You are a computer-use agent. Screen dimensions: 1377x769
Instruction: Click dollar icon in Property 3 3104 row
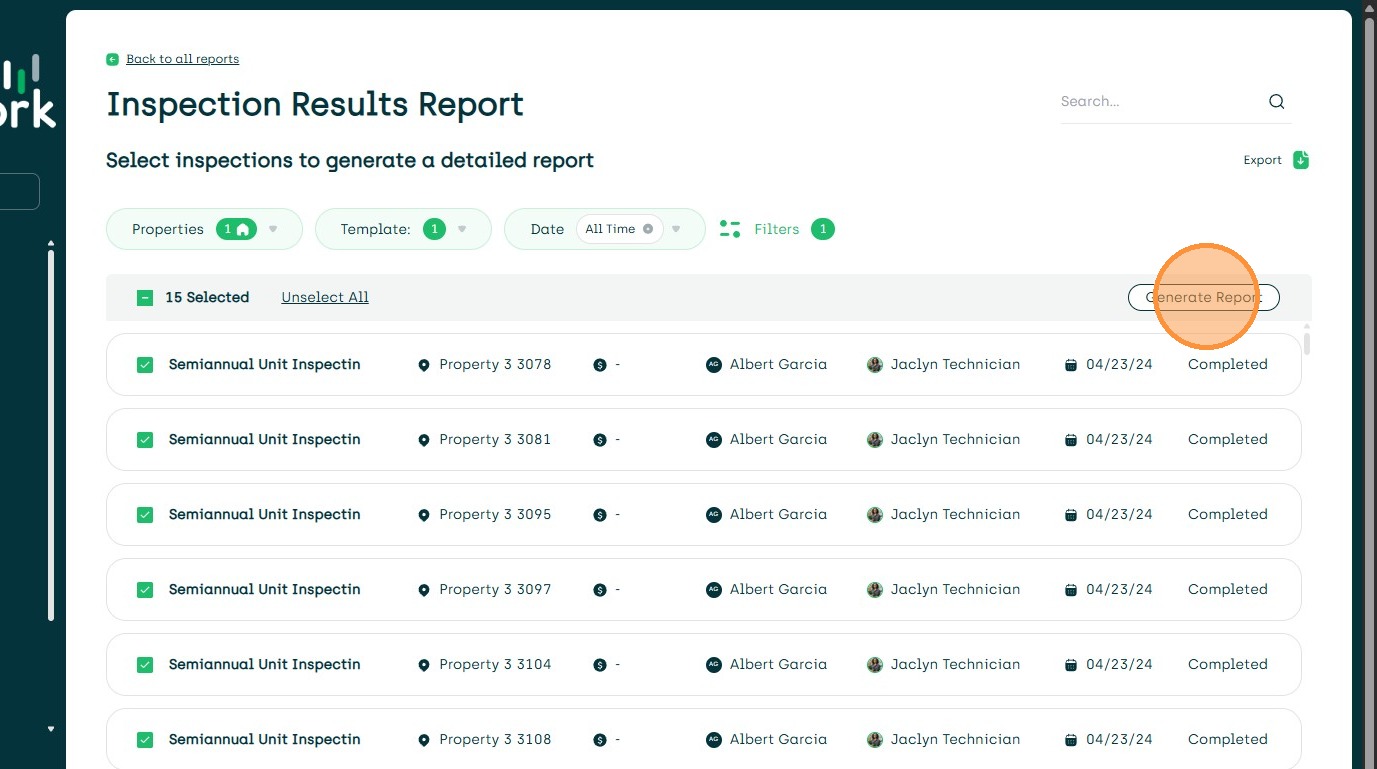coord(600,665)
